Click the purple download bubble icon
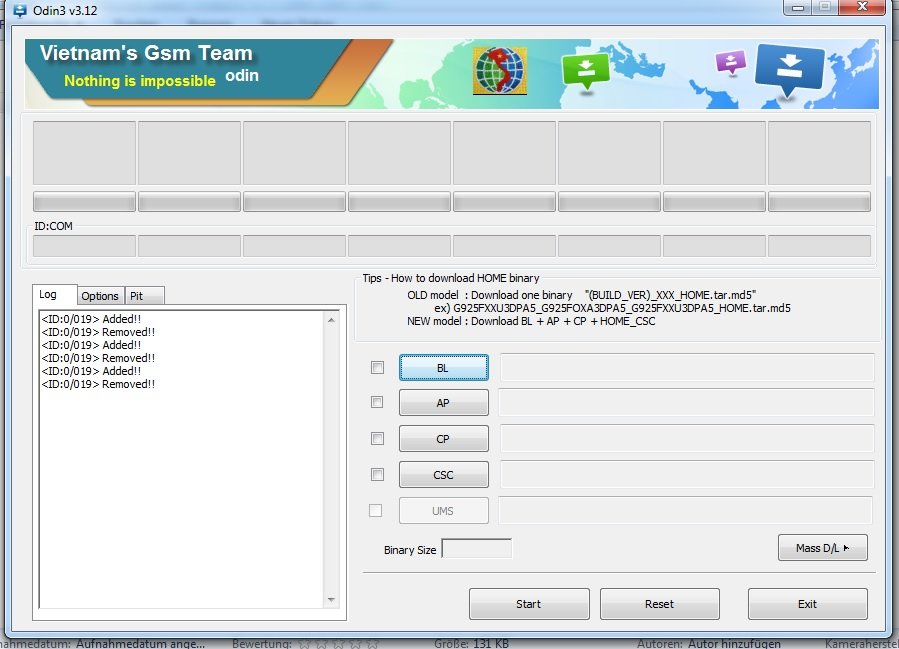 point(731,61)
